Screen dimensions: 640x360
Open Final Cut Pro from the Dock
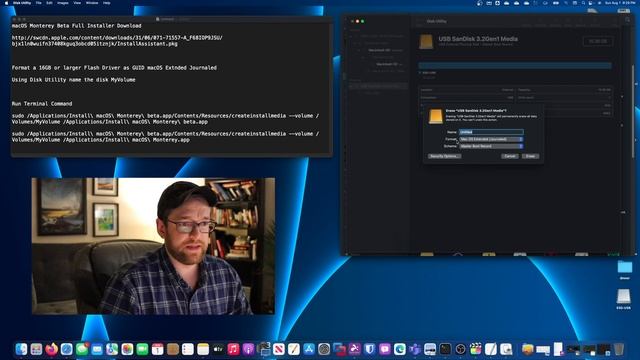(x=476, y=349)
